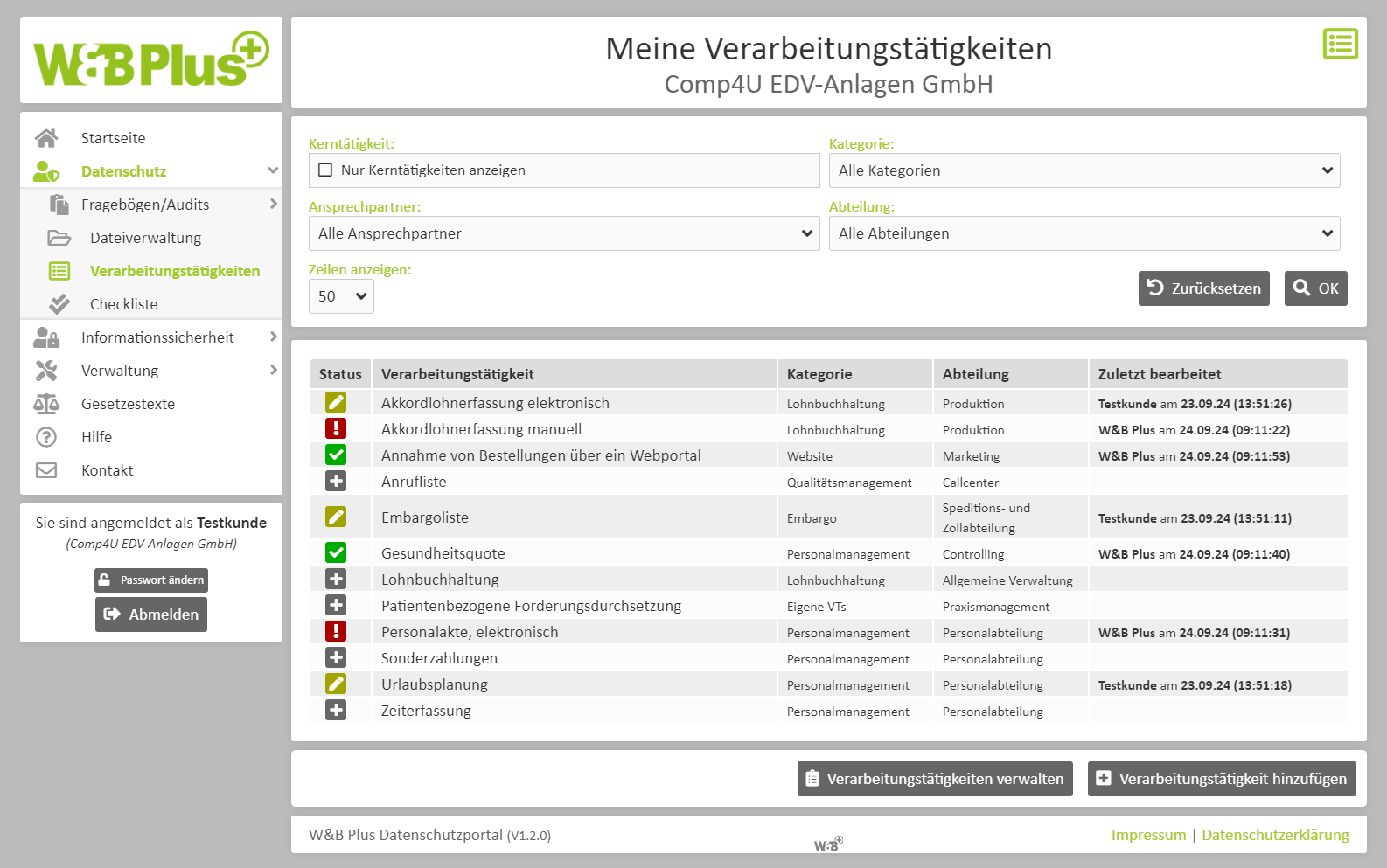This screenshot has width=1387, height=868.
Task: Open Dateiverwaltung in the sidebar
Action: click(x=145, y=238)
